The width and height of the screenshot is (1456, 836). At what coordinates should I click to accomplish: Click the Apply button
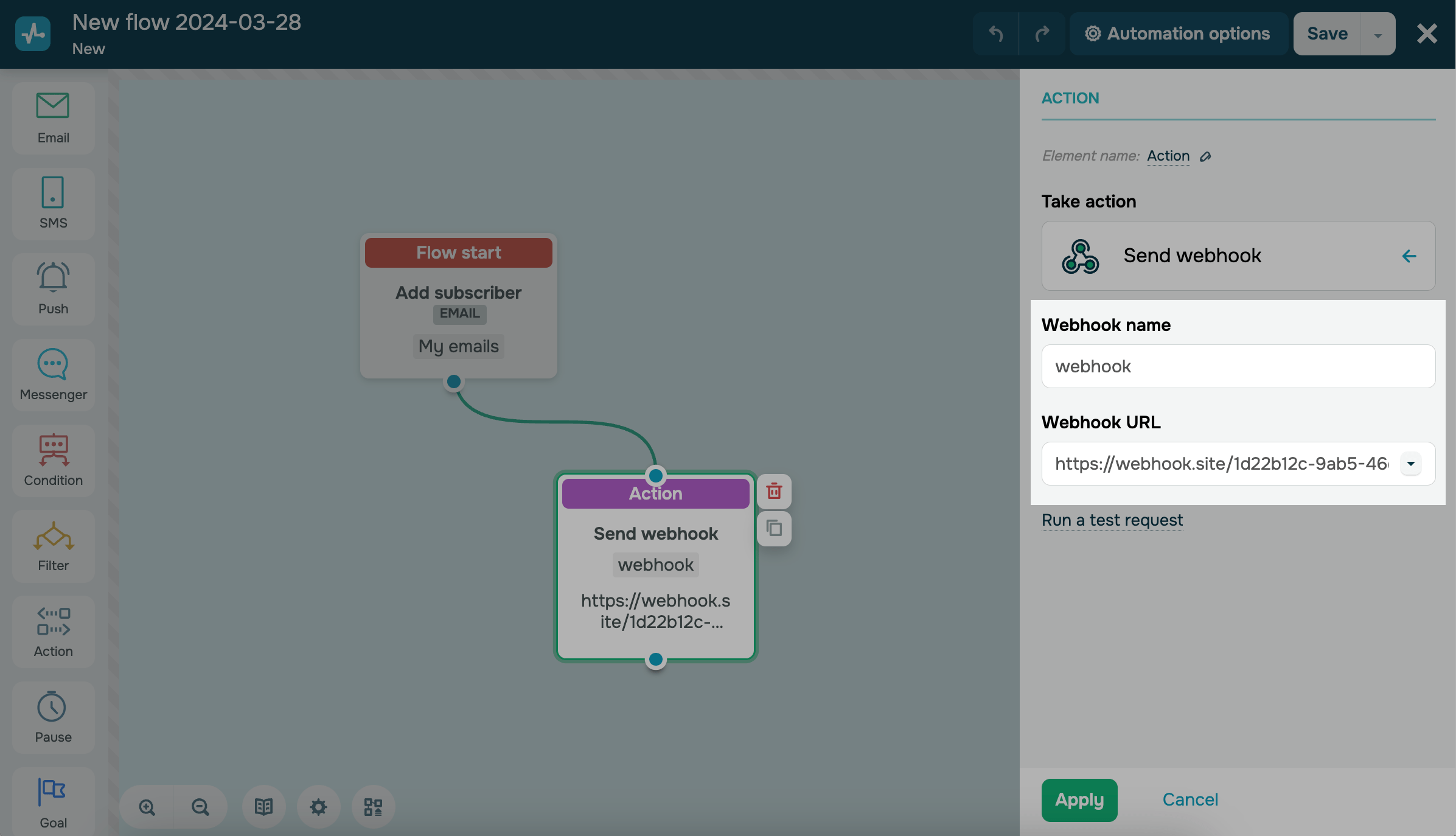click(x=1079, y=799)
